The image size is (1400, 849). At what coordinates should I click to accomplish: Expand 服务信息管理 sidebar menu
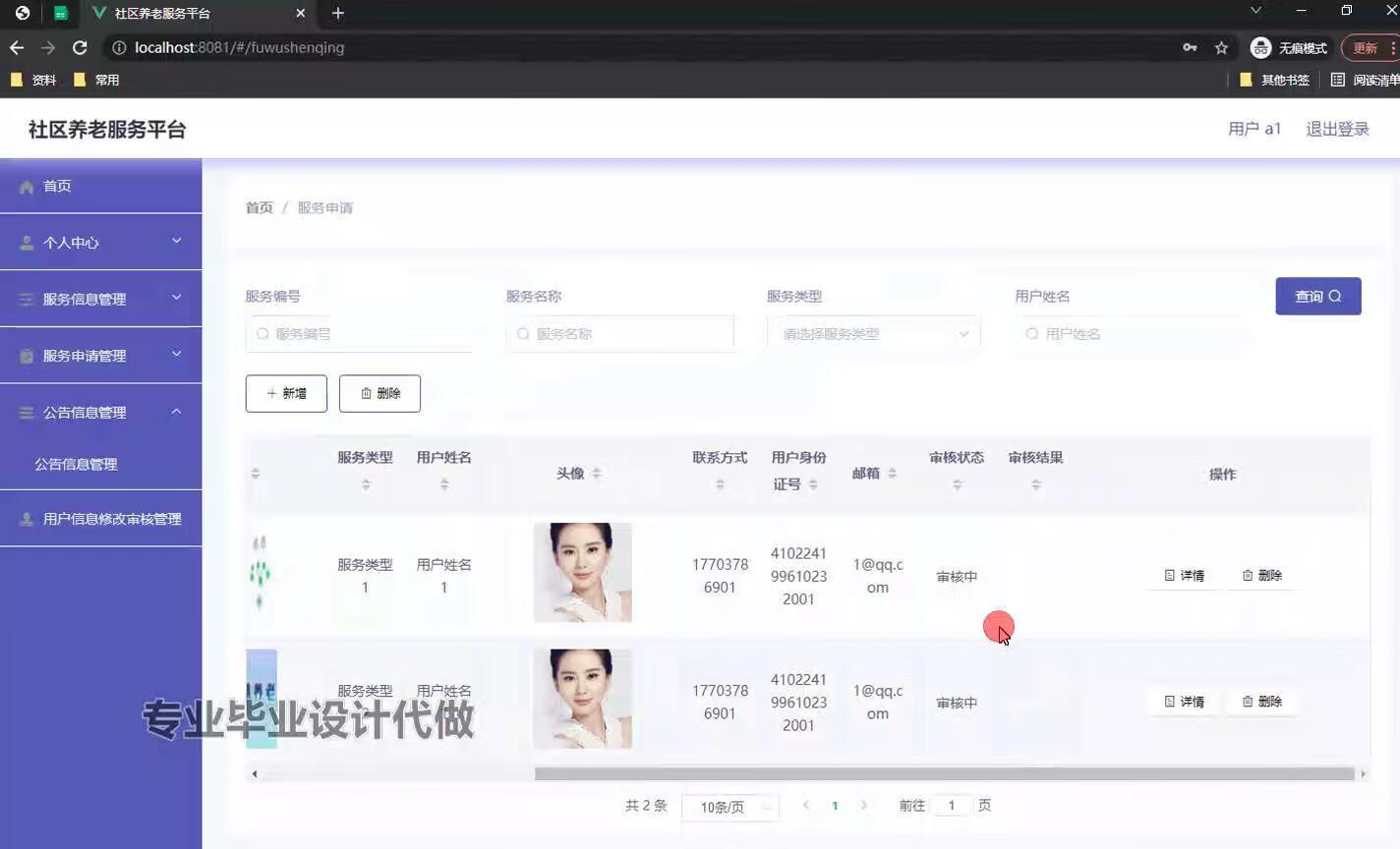pos(100,299)
